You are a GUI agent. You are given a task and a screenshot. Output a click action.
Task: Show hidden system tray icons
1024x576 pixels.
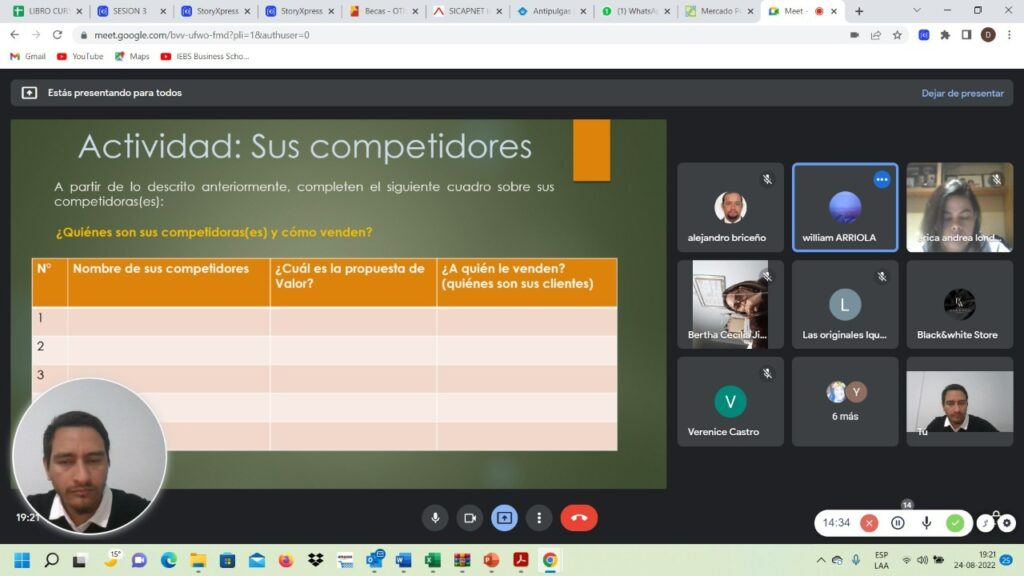click(821, 560)
